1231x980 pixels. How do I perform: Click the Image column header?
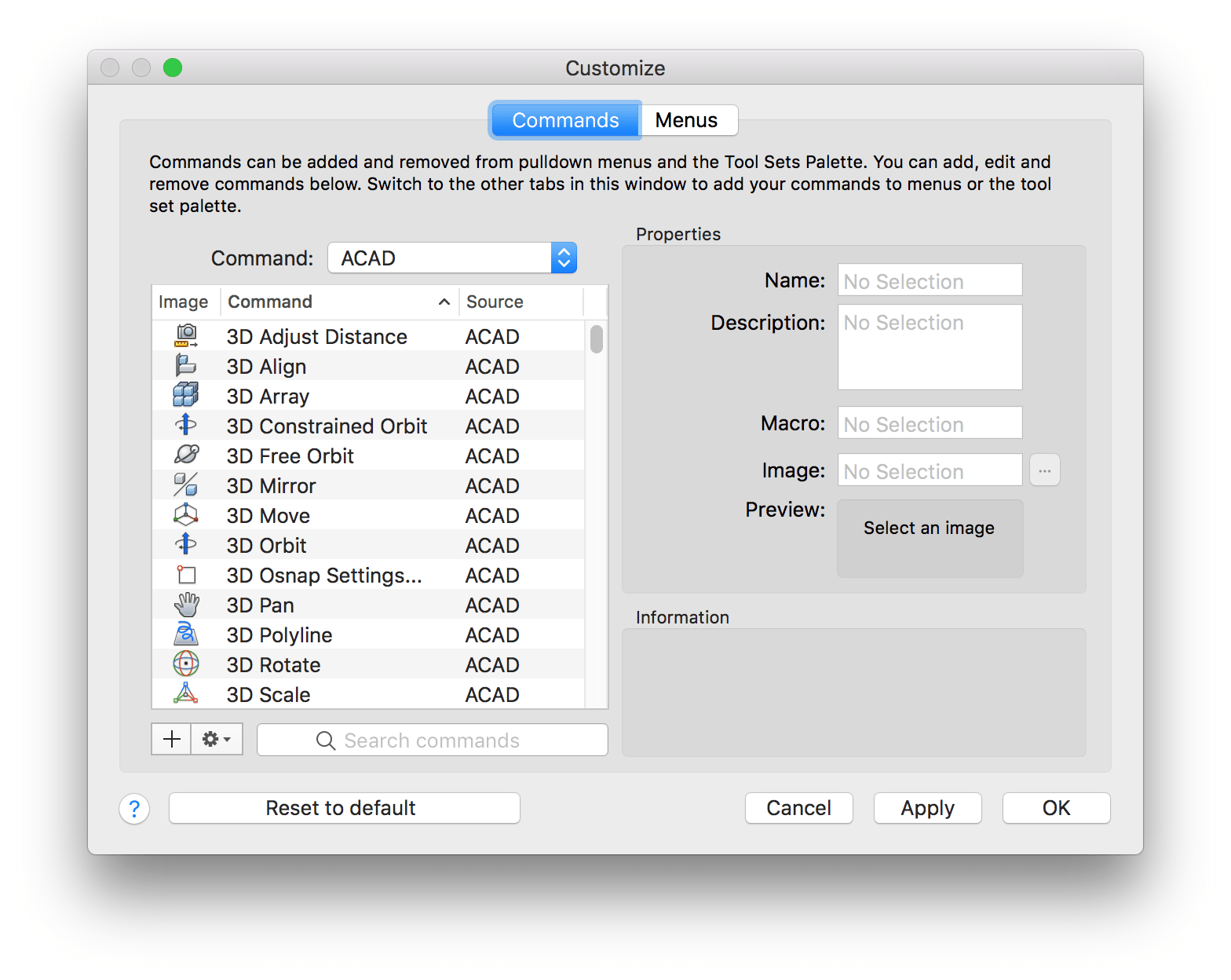(x=184, y=302)
